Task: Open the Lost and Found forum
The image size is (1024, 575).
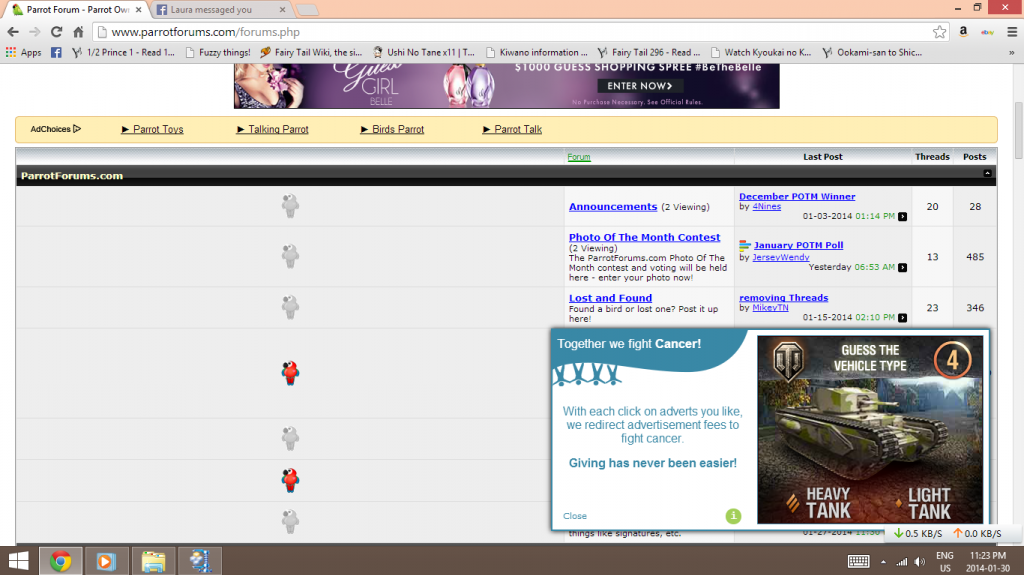Action: pos(610,298)
